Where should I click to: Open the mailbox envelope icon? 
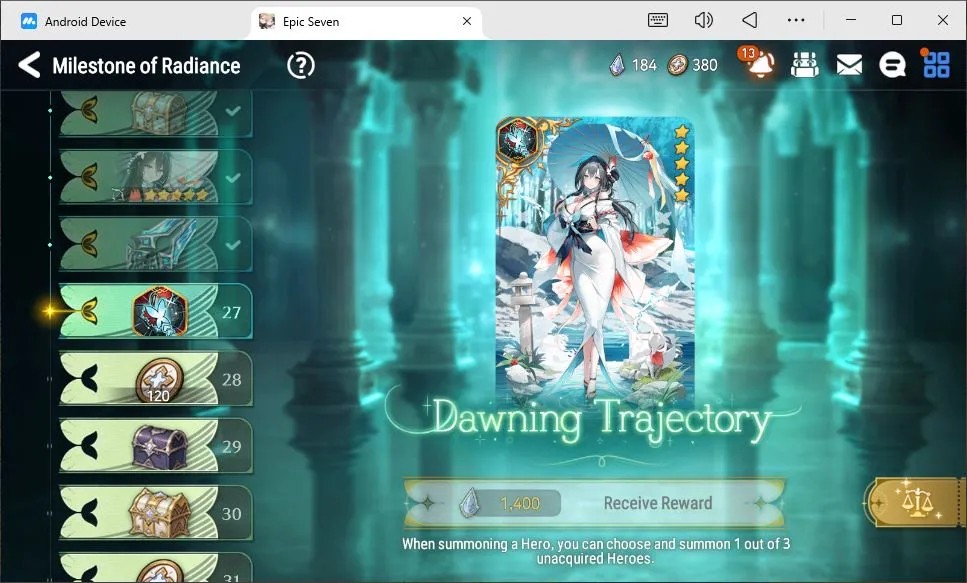coord(849,65)
